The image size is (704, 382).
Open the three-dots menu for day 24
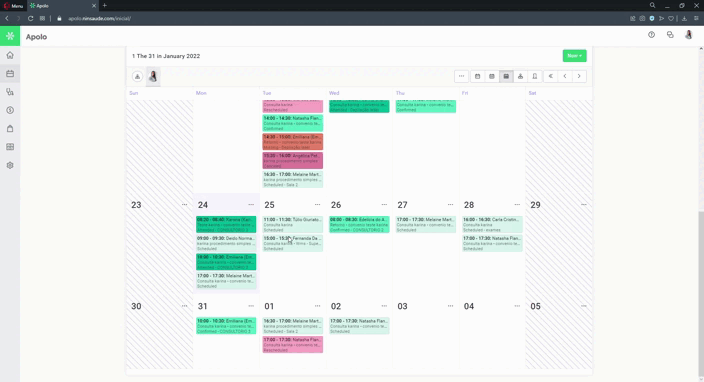coord(251,205)
